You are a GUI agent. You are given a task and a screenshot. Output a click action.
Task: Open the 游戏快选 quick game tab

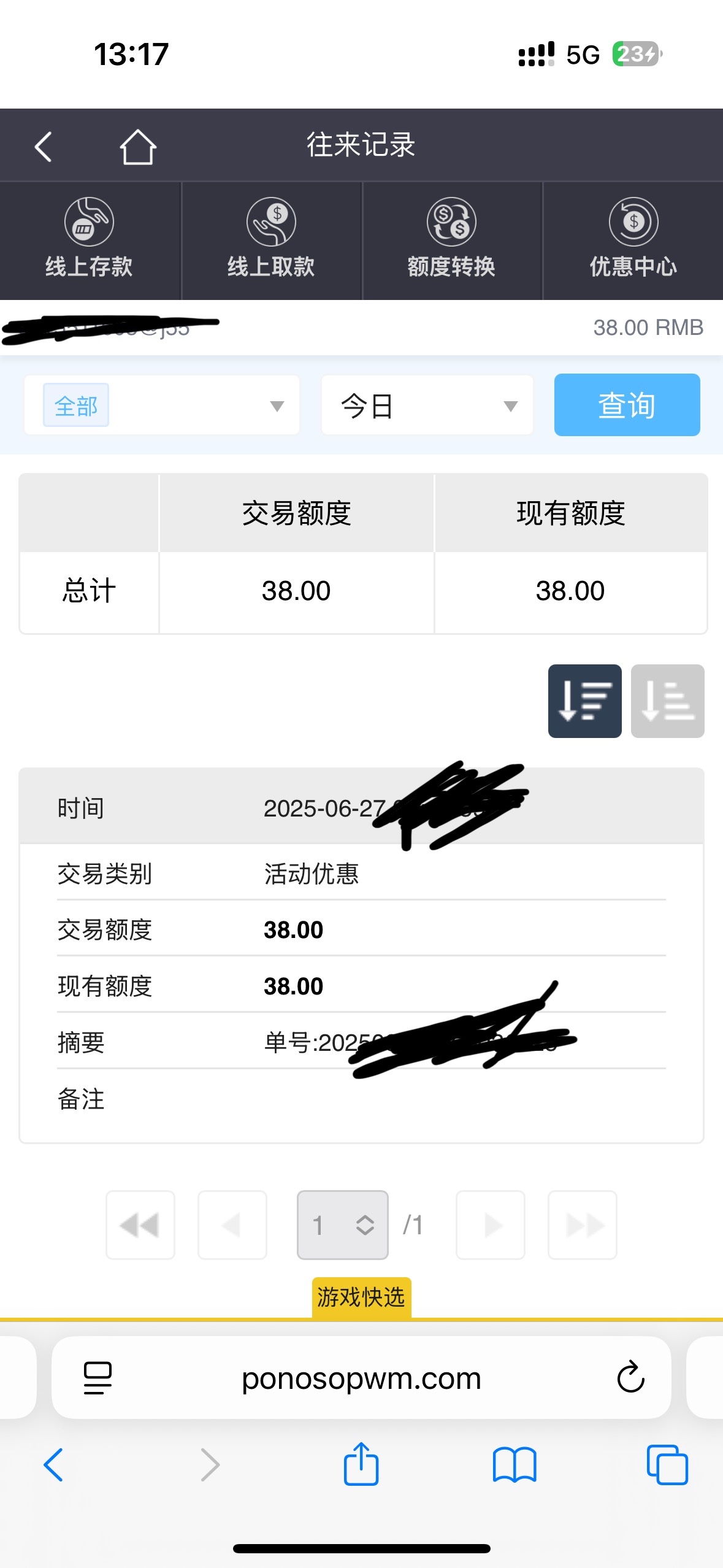click(361, 1297)
